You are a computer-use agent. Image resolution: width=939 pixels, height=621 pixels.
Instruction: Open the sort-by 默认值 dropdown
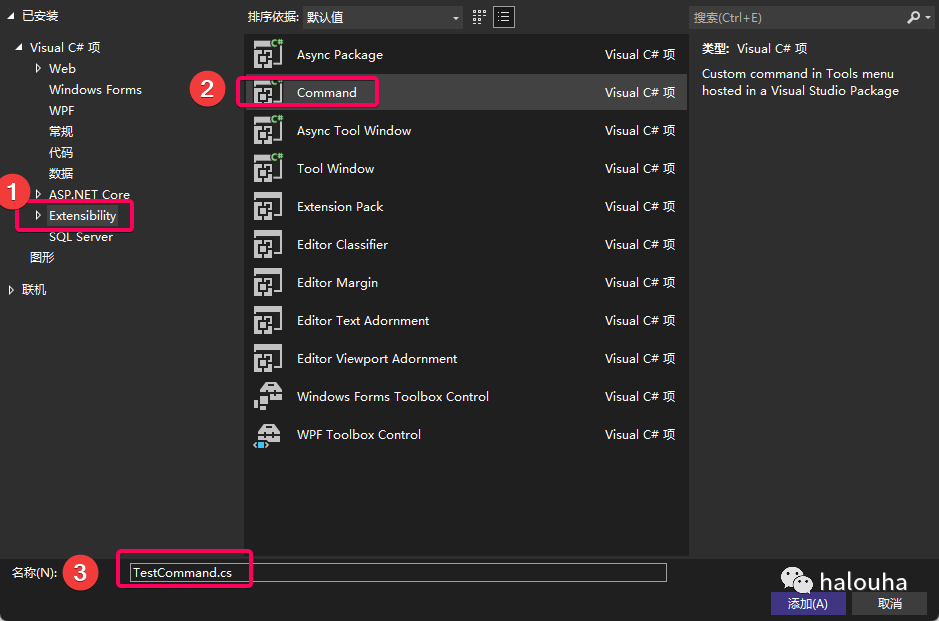(383, 17)
